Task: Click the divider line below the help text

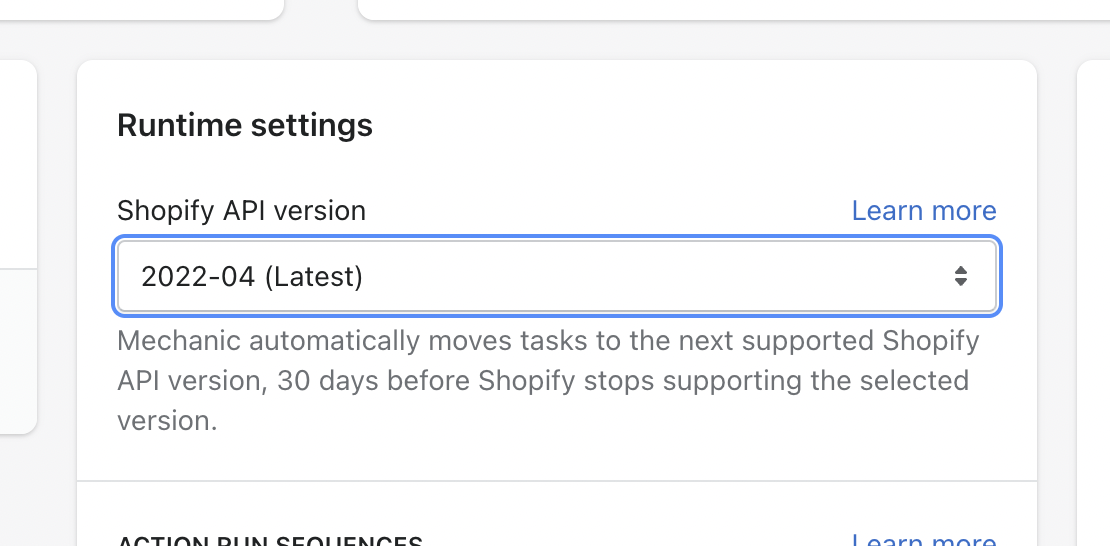Action: [556, 481]
